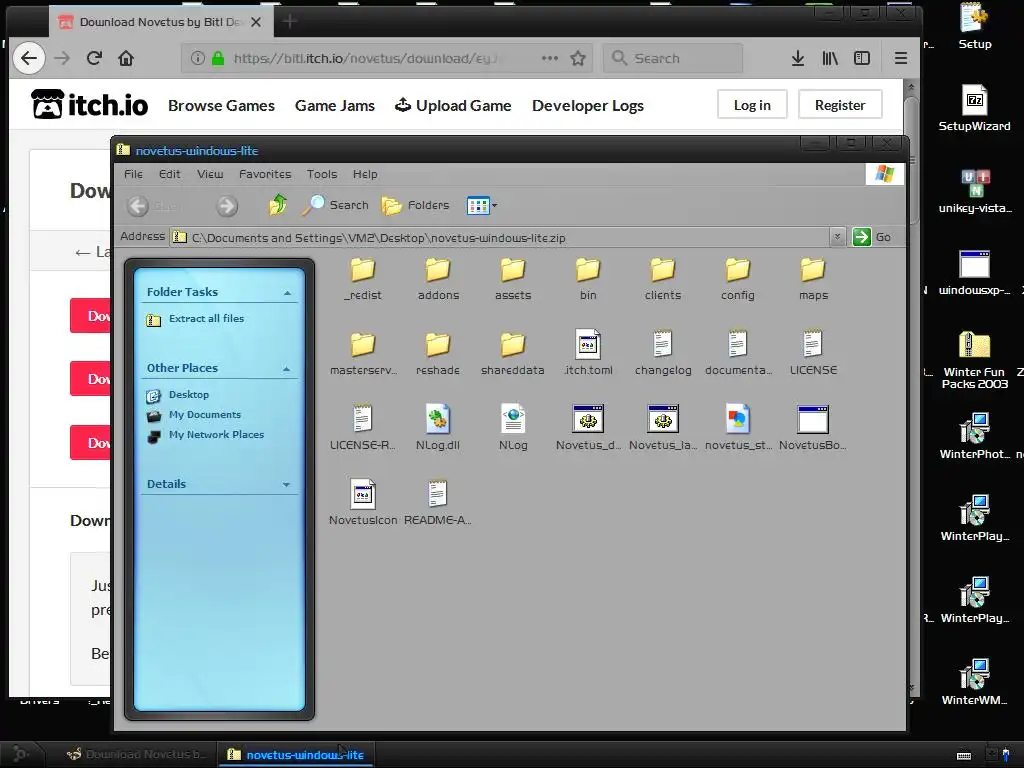Viewport: 1024px width, 768px height.
Task: Toggle the Folders pane button
Action: point(415,205)
